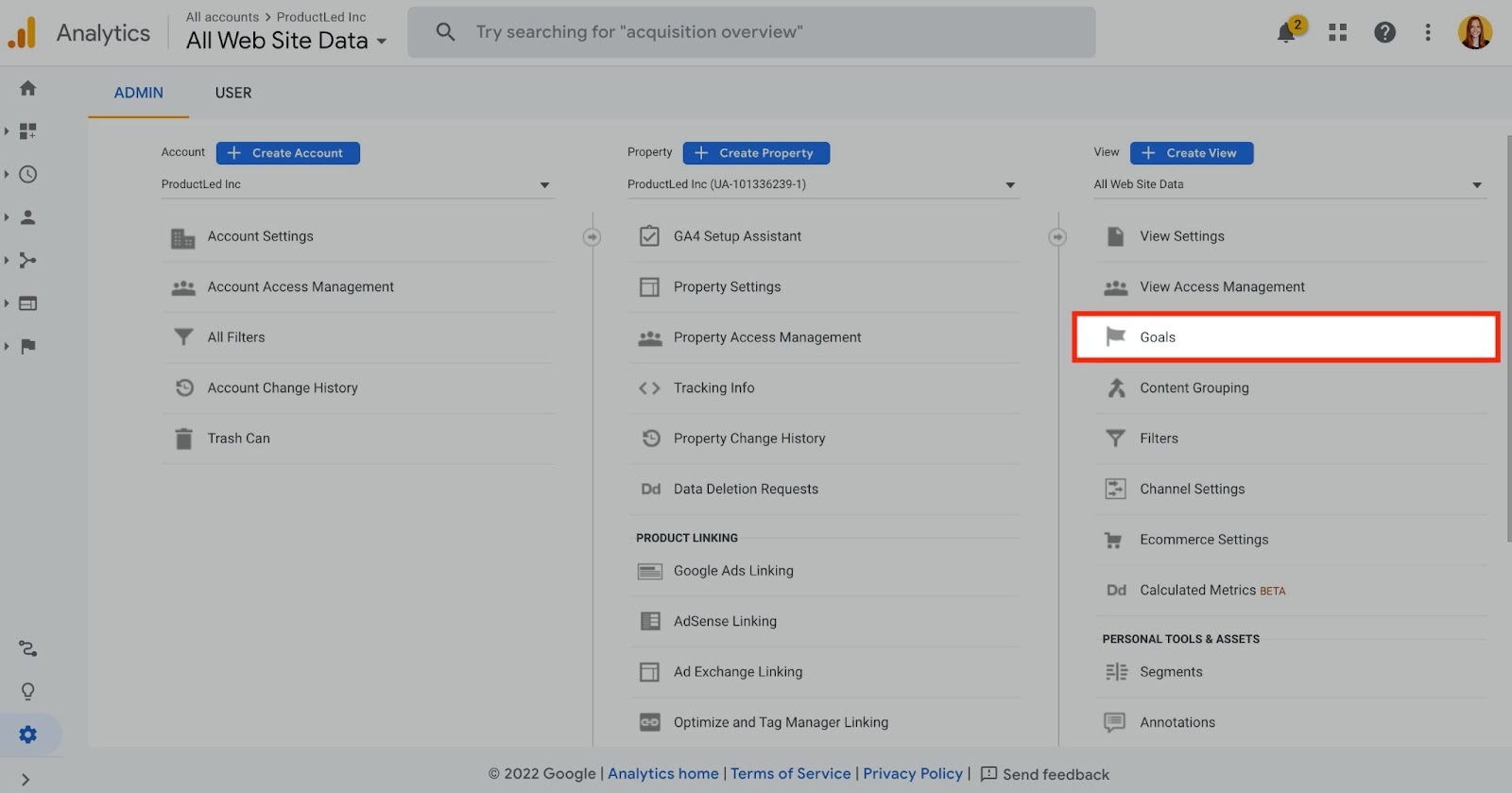Open Content Grouping

click(x=1291, y=388)
